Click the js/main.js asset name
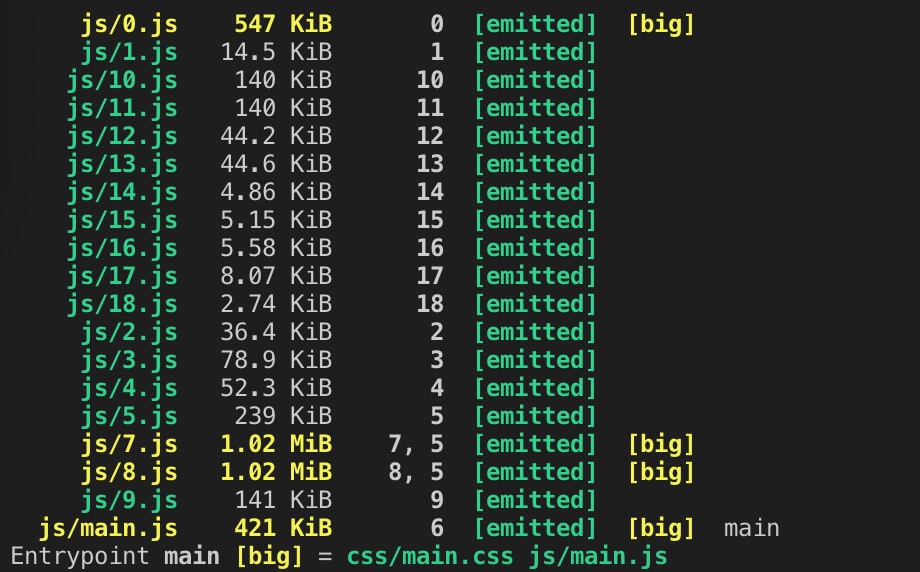920x572 pixels. click(x=109, y=529)
